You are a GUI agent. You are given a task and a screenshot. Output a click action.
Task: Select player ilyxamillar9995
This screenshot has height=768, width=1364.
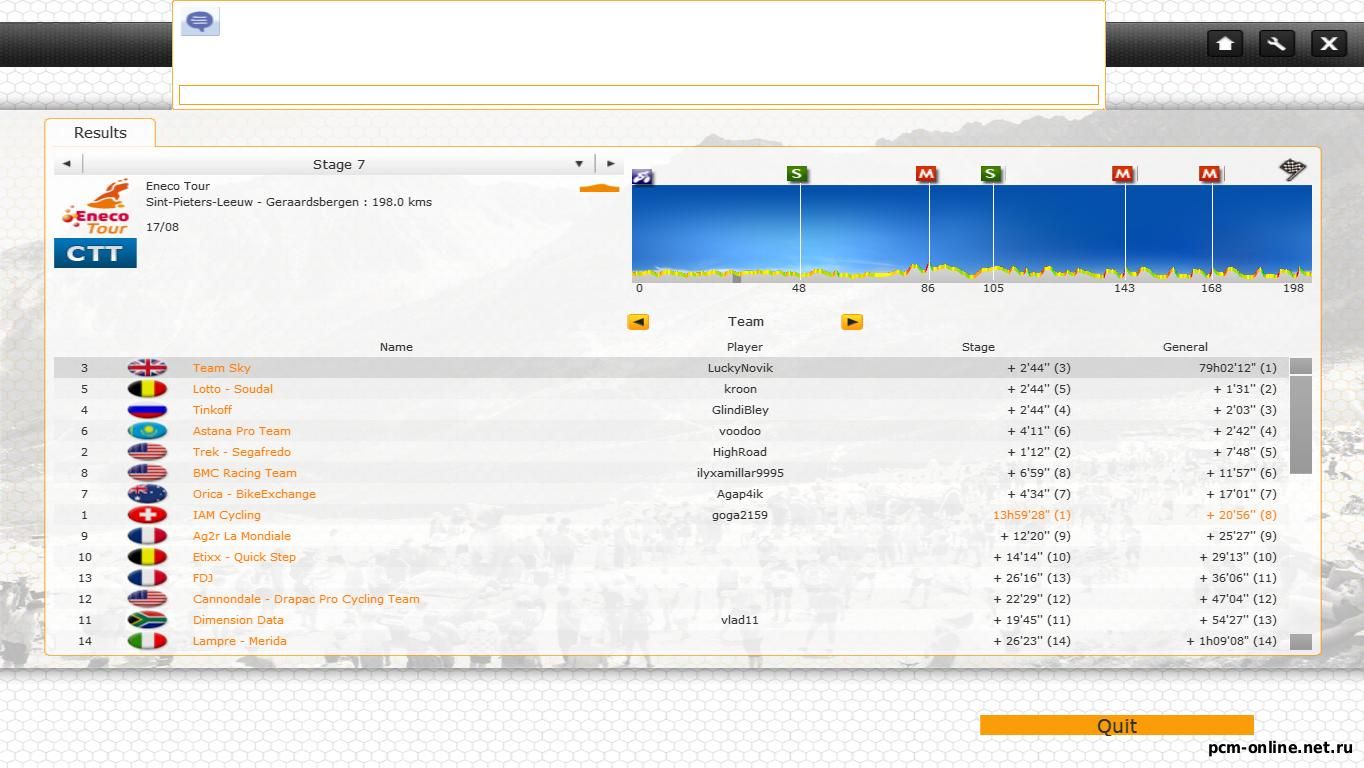click(740, 473)
